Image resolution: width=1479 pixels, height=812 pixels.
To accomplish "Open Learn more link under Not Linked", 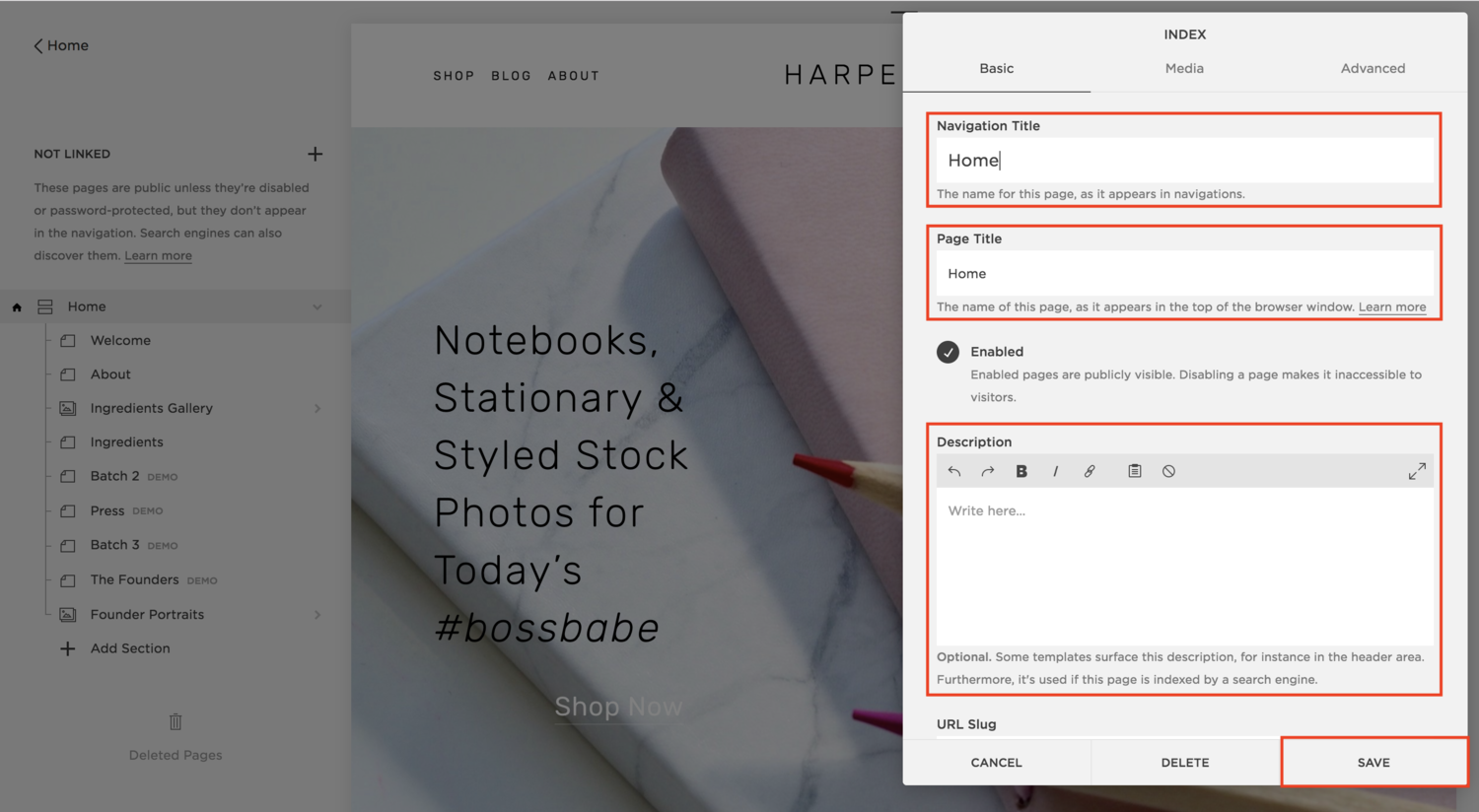I will click(158, 256).
